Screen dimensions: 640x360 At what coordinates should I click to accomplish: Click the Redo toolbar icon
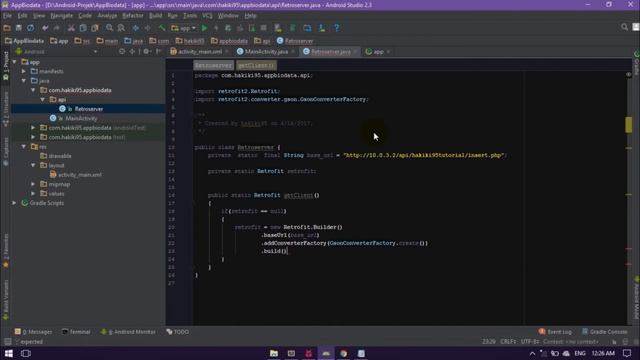56,28
